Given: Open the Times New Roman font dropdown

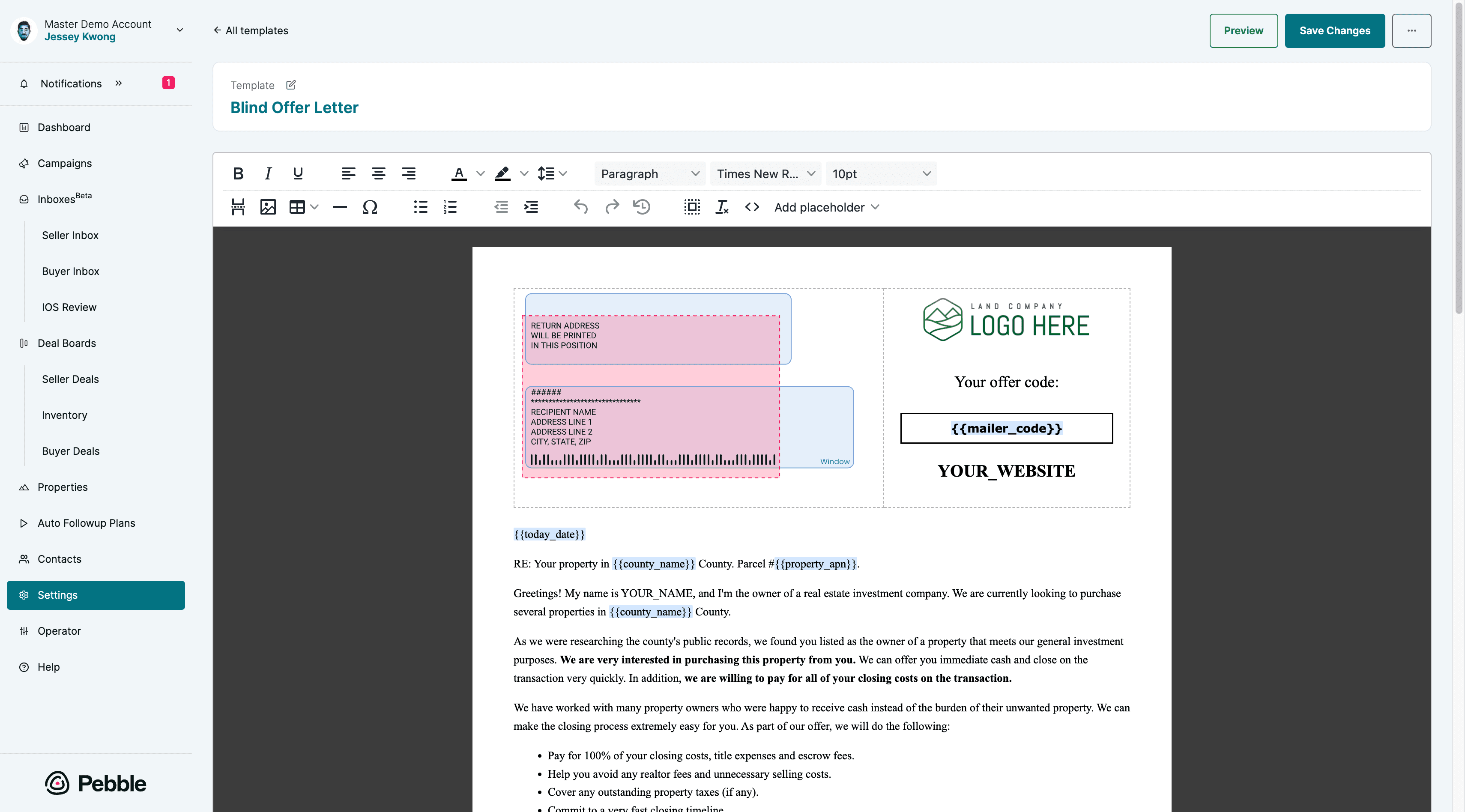Looking at the screenshot, I should pyautogui.click(x=765, y=174).
